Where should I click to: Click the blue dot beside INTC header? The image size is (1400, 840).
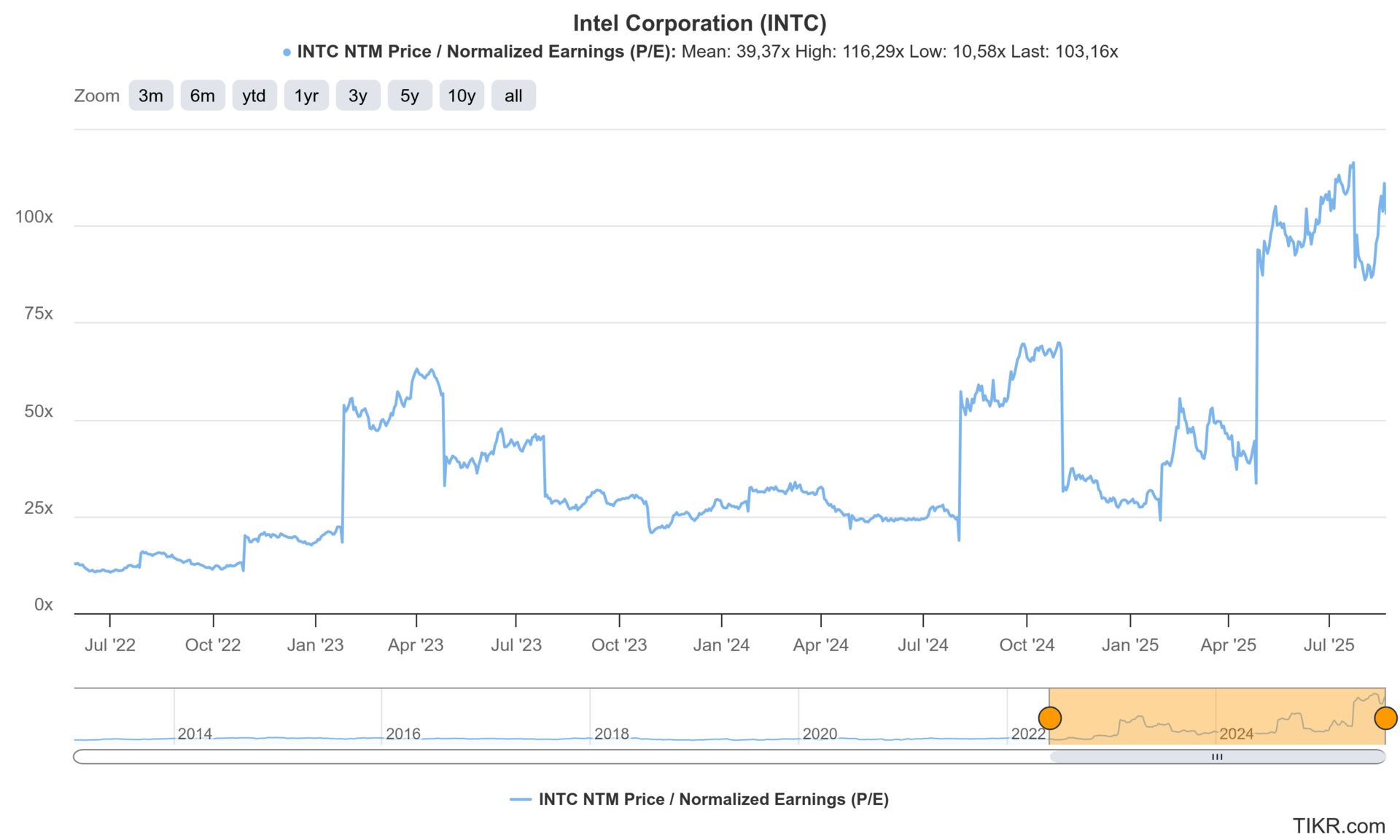(x=287, y=52)
